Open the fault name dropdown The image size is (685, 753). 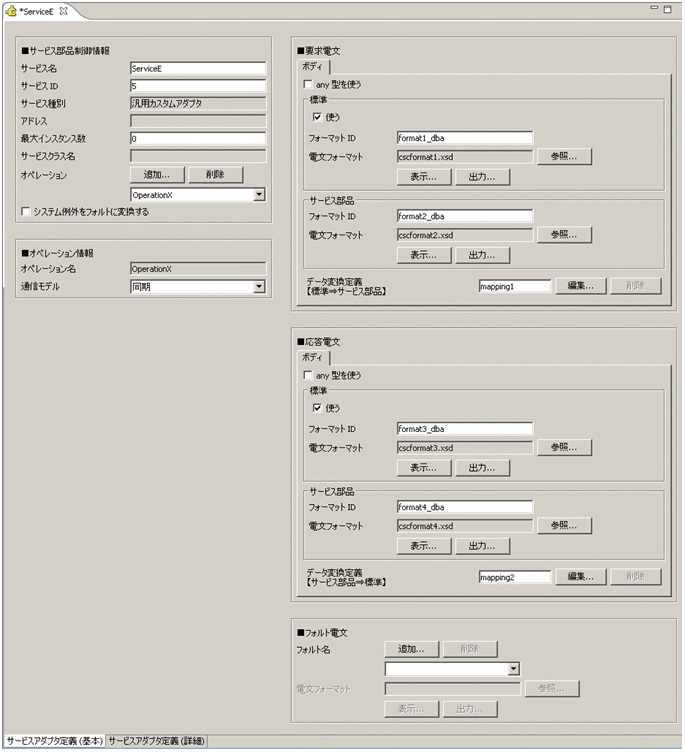[x=514, y=668]
